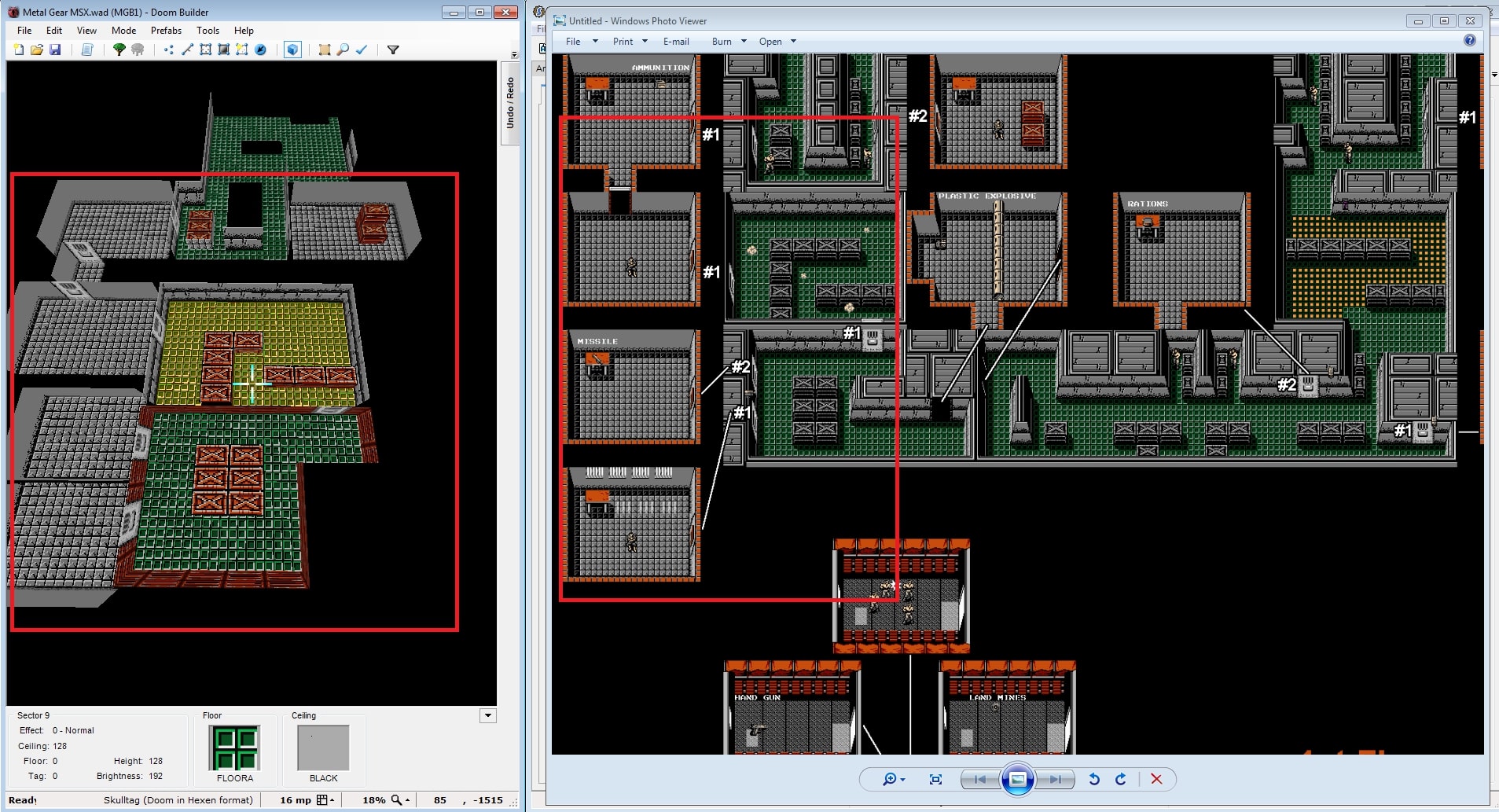1499x812 pixels.
Task: Click the magnifying glass Find icon
Action: click(x=343, y=50)
